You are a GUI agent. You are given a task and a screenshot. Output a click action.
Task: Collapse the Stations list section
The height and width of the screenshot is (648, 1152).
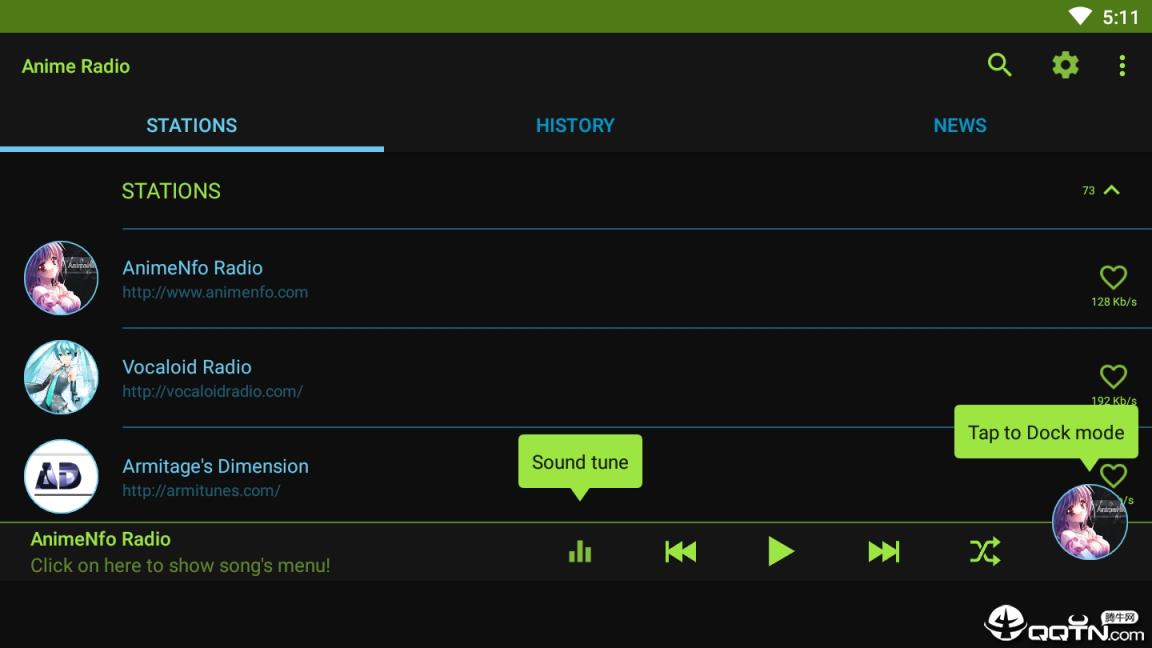(x=1111, y=190)
